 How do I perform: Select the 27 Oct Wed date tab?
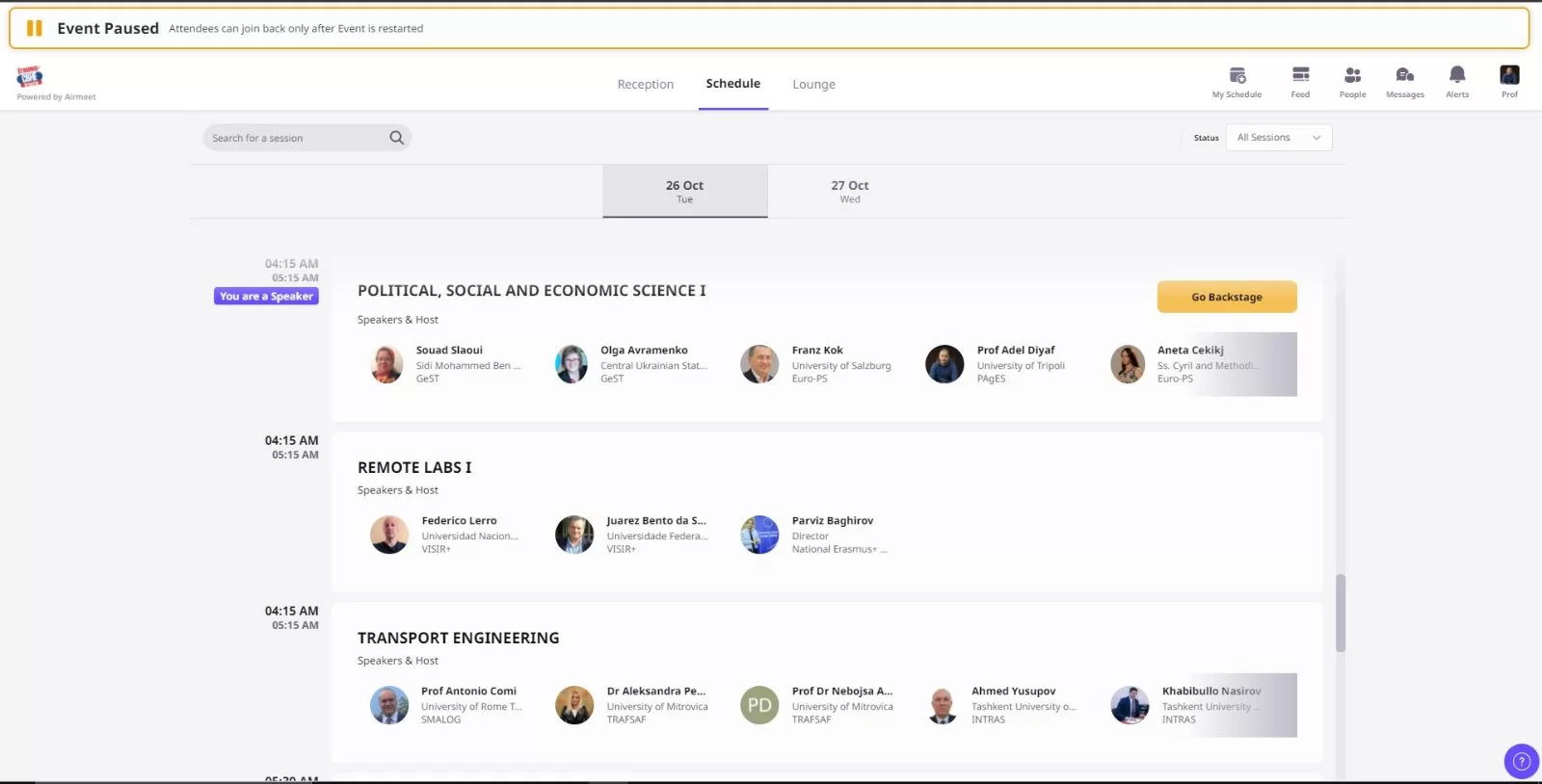click(849, 191)
